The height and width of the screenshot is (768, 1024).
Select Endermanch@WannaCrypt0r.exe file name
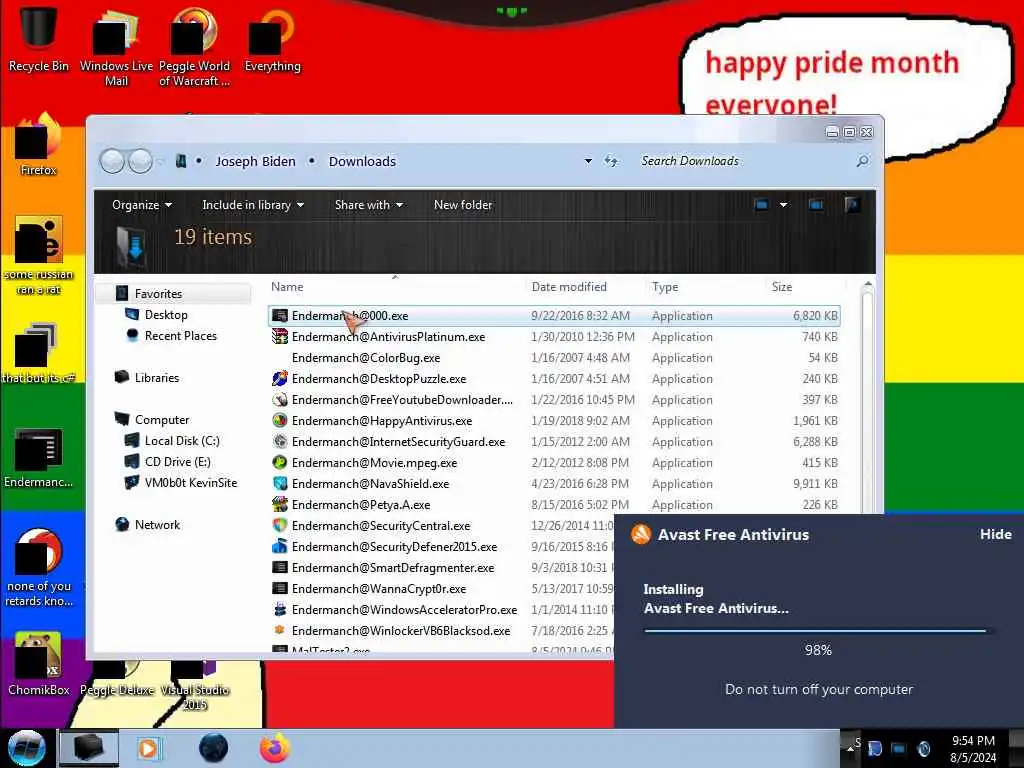point(379,589)
